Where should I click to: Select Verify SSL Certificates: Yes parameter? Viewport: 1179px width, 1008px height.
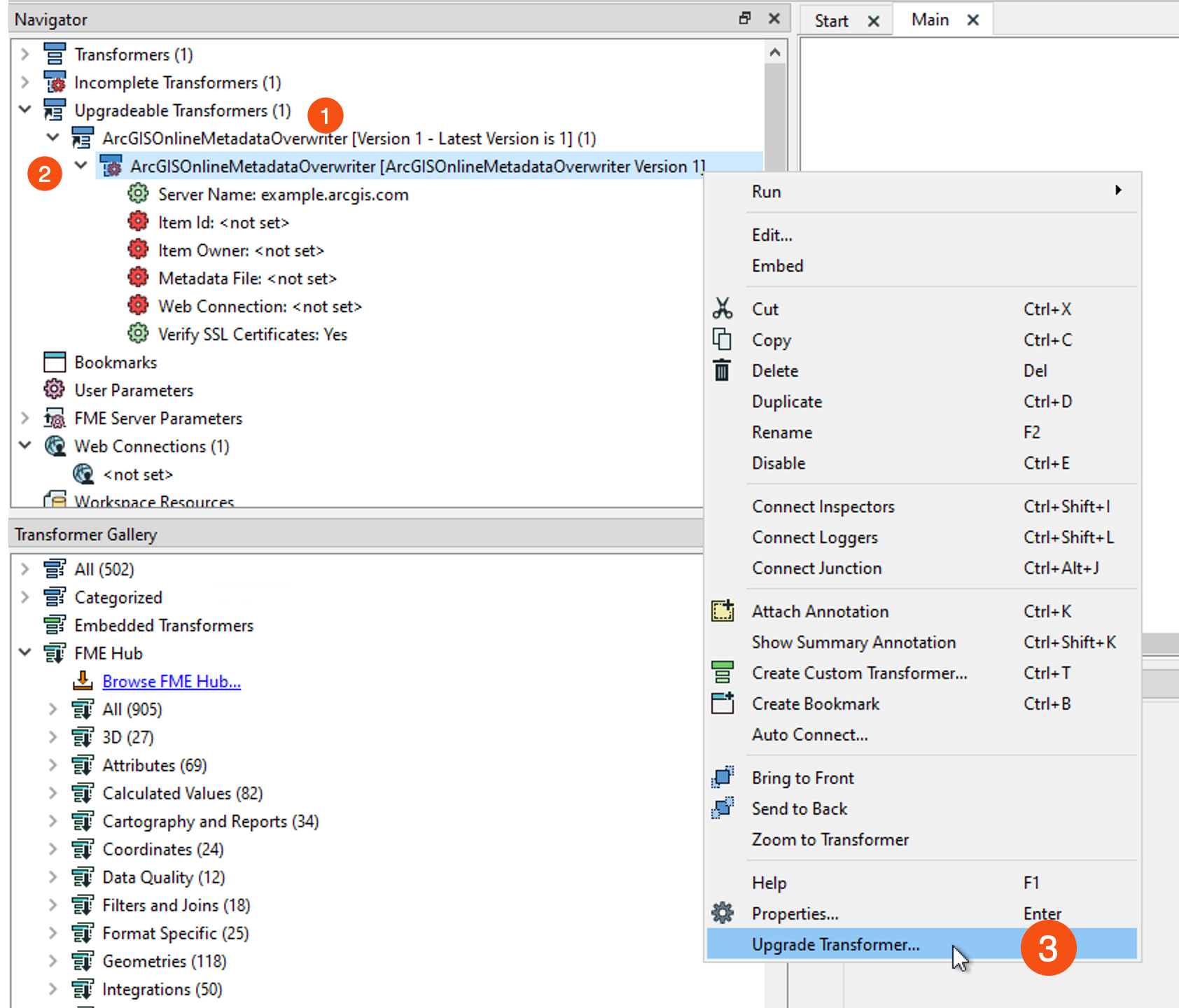(253, 335)
